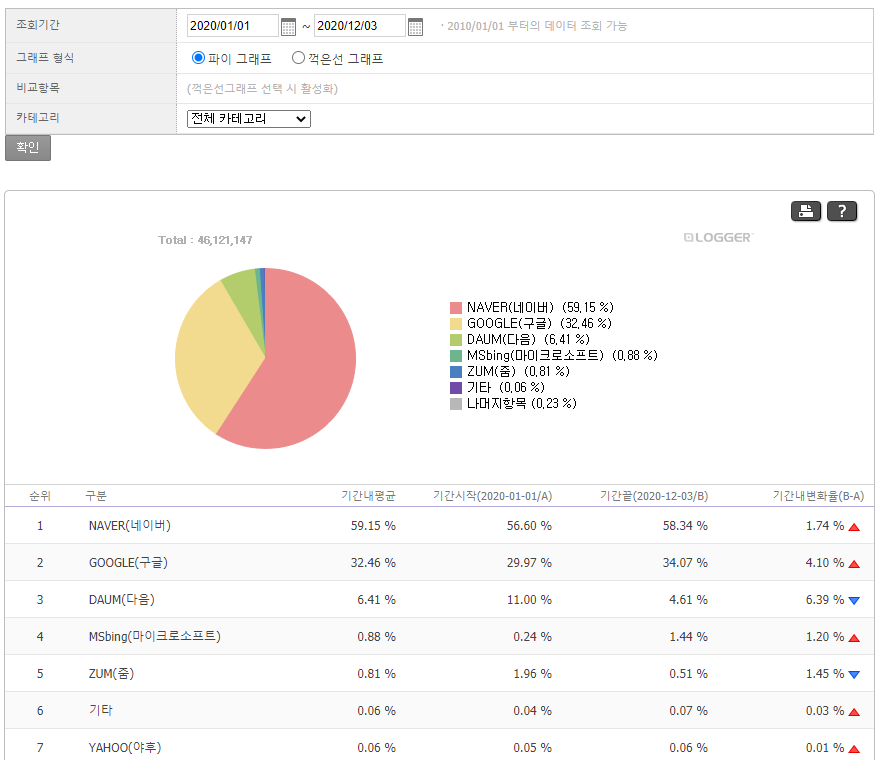Viewport: 879px width, 760px height.
Task: Click DAUM(다음) in the table
Action: click(x=122, y=600)
